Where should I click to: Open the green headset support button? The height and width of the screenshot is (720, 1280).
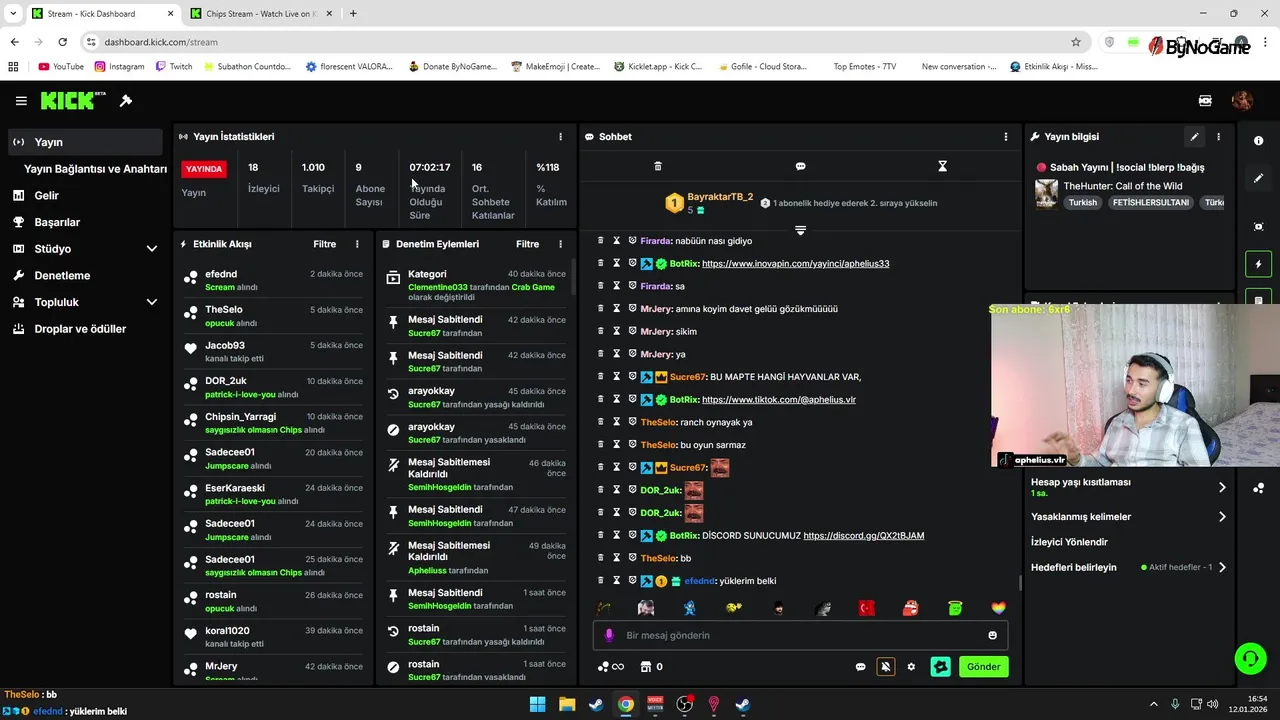click(1250, 658)
